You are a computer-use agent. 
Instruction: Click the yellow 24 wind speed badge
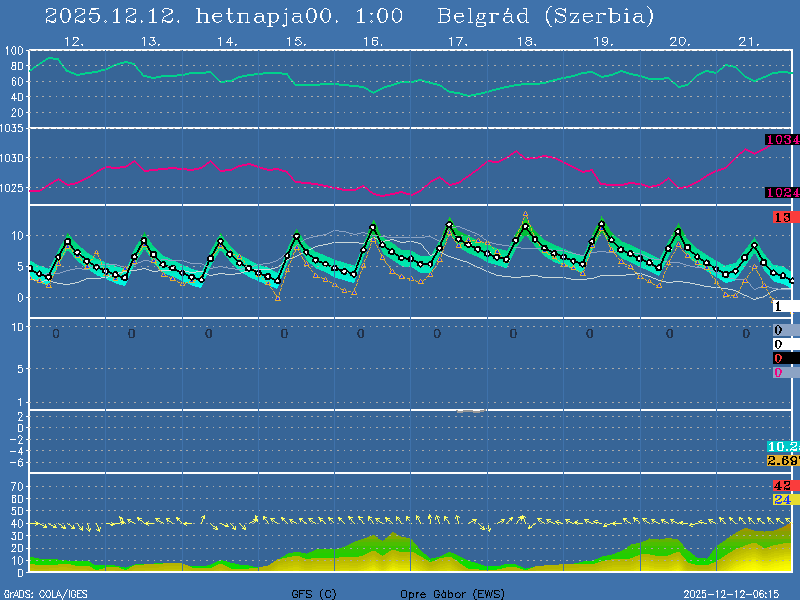[x=782, y=499]
